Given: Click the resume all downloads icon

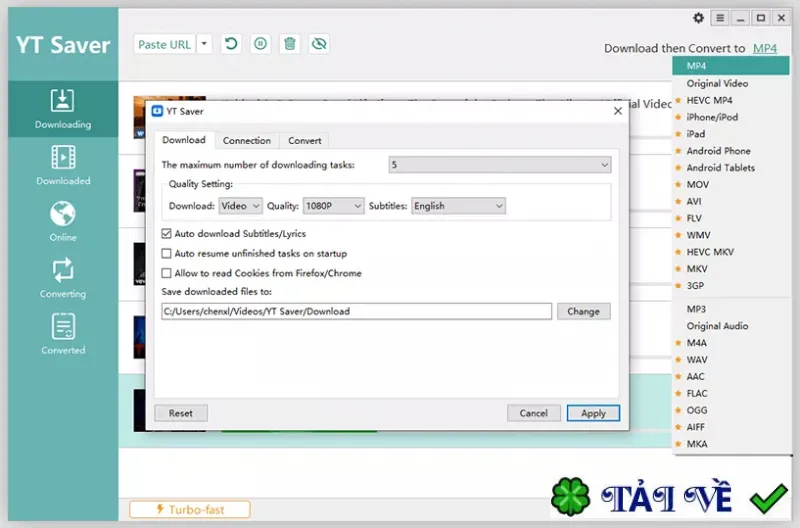Looking at the screenshot, I should tap(231, 44).
